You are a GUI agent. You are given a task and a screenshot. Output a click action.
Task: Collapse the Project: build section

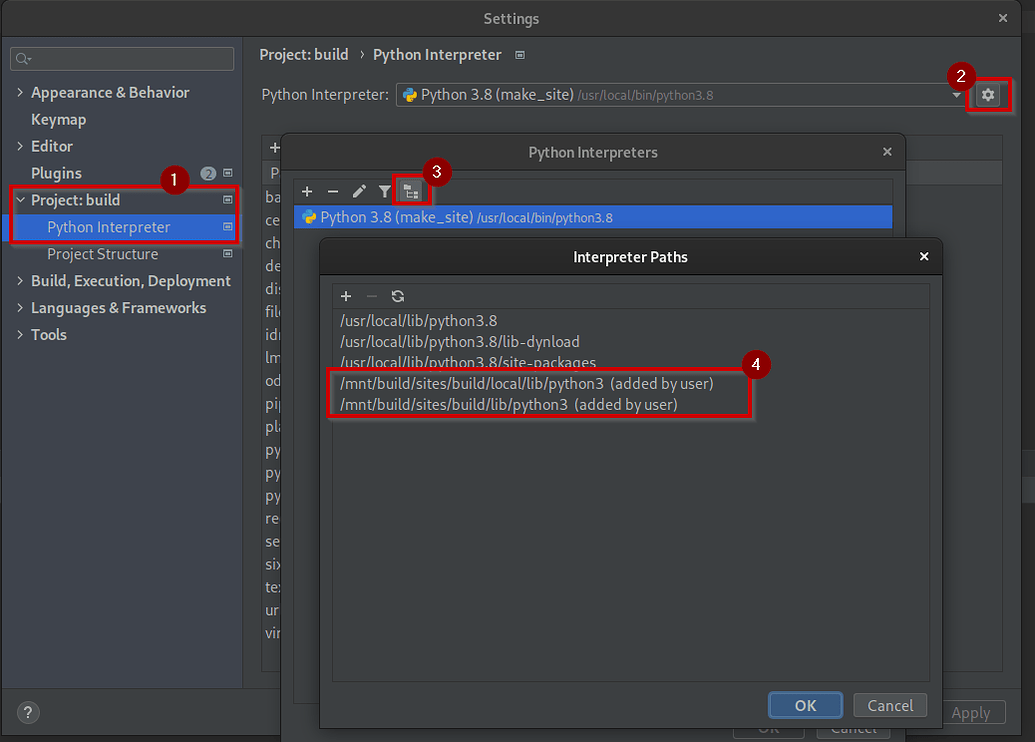click(x=20, y=200)
